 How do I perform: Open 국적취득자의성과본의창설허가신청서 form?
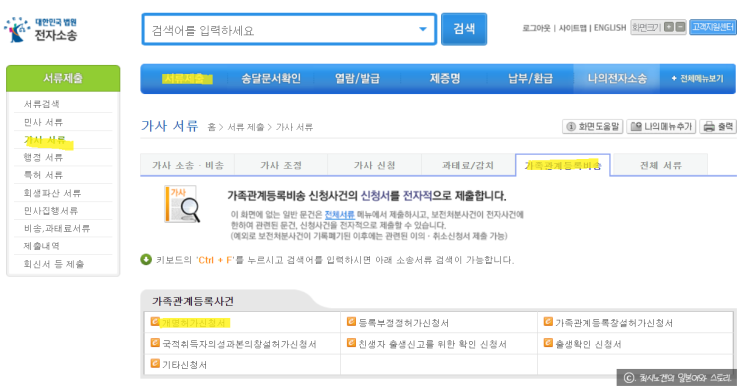click(239, 344)
